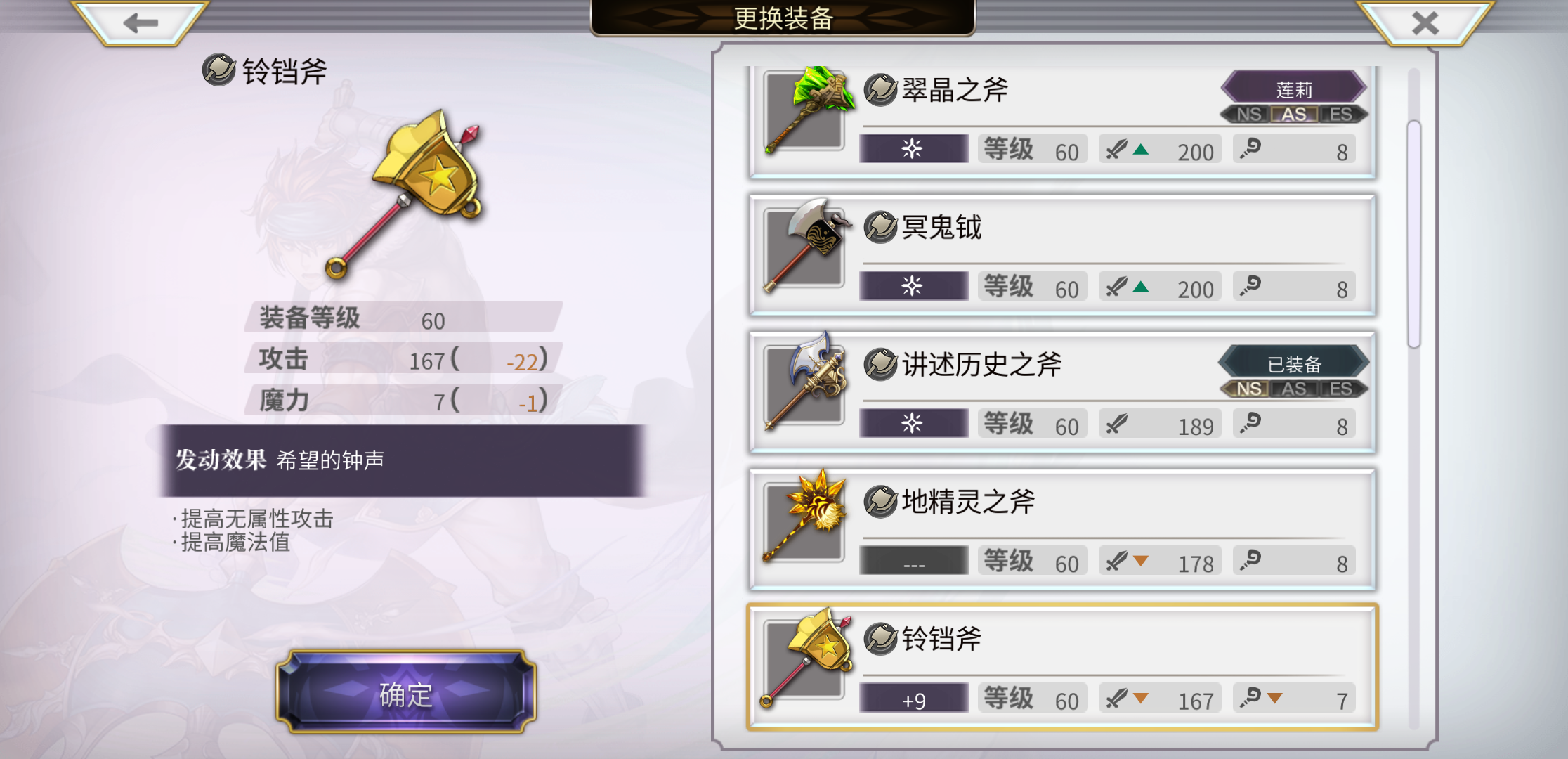Image resolution: width=1568 pixels, height=759 pixels.
Task: Toggle the ES style on 翠晶之斧
Action: (x=1340, y=114)
